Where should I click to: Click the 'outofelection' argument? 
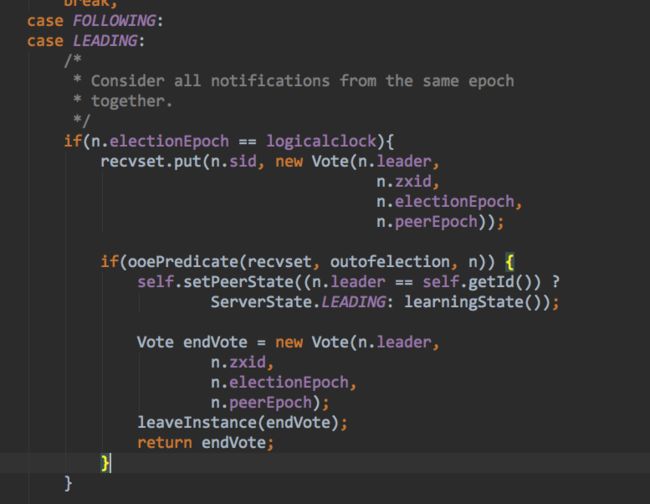pyautogui.click(x=390, y=262)
